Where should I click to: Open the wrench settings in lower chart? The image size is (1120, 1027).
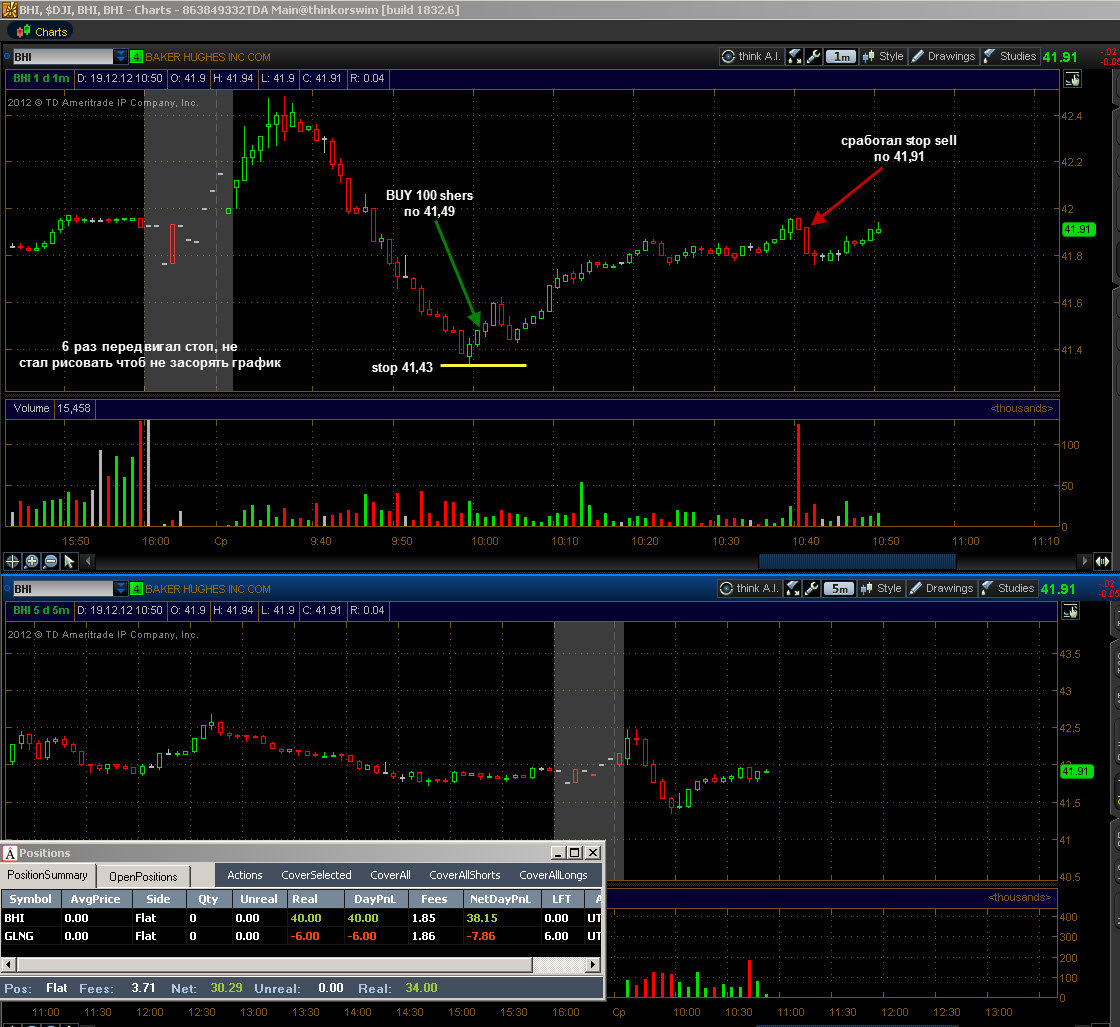(811, 588)
